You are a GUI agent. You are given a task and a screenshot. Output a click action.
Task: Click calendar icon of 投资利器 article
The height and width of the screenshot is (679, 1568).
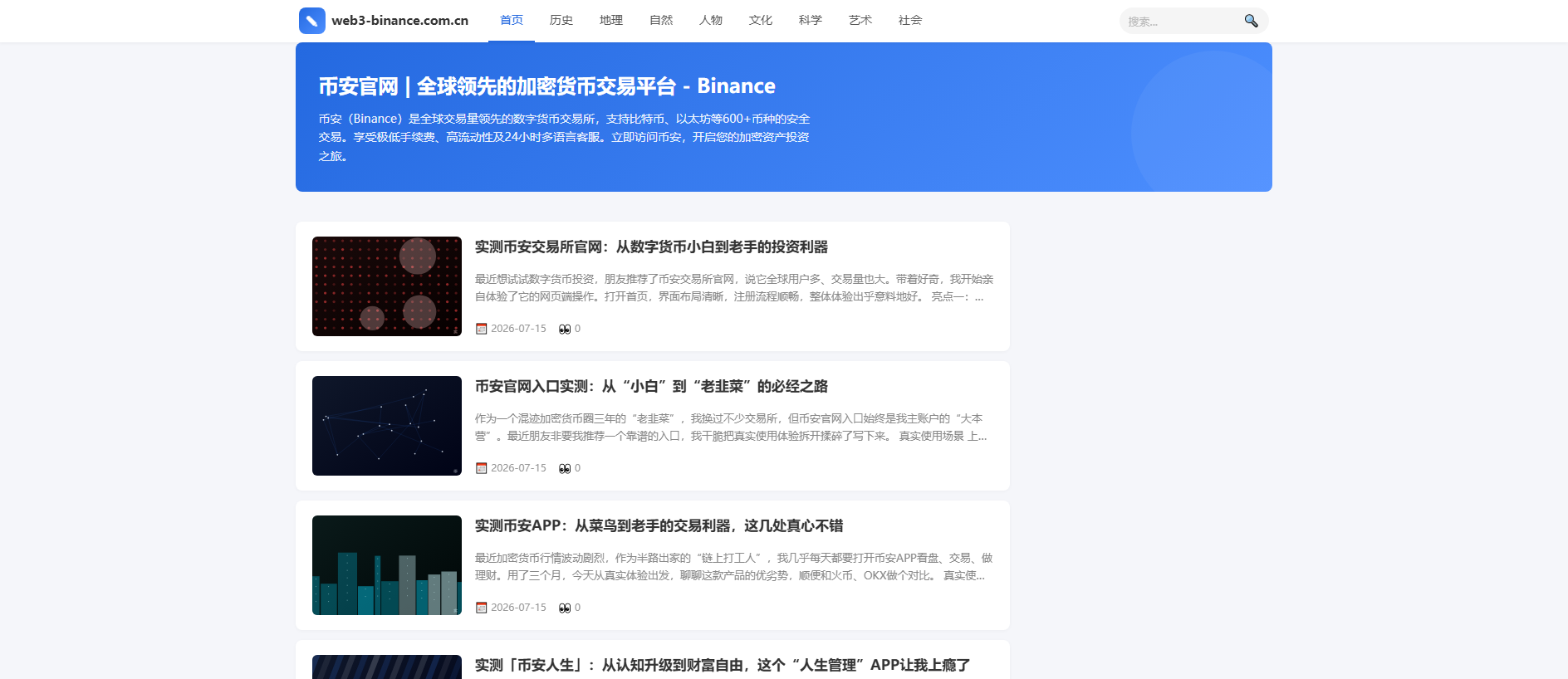(481, 329)
